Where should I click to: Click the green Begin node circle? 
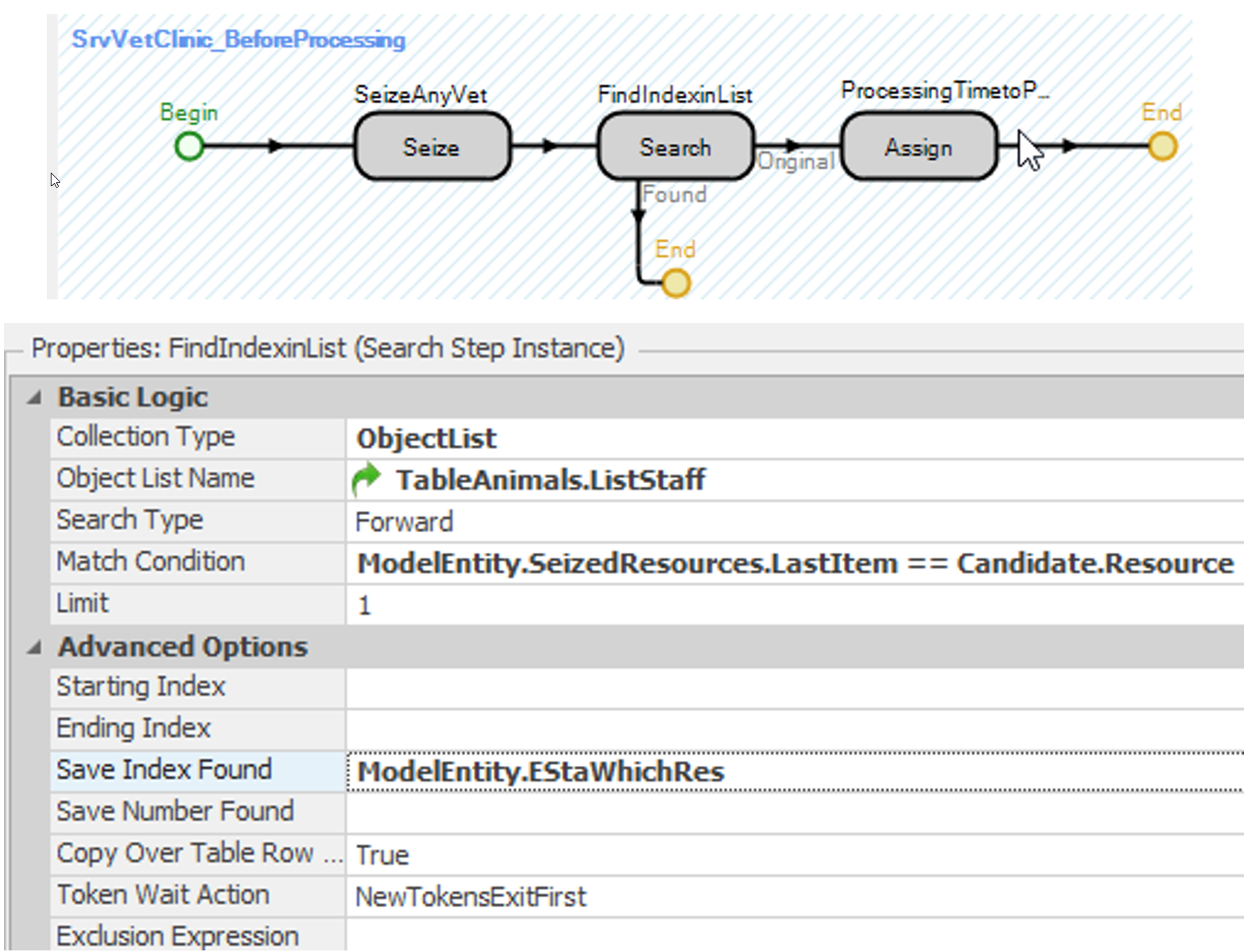[x=189, y=146]
